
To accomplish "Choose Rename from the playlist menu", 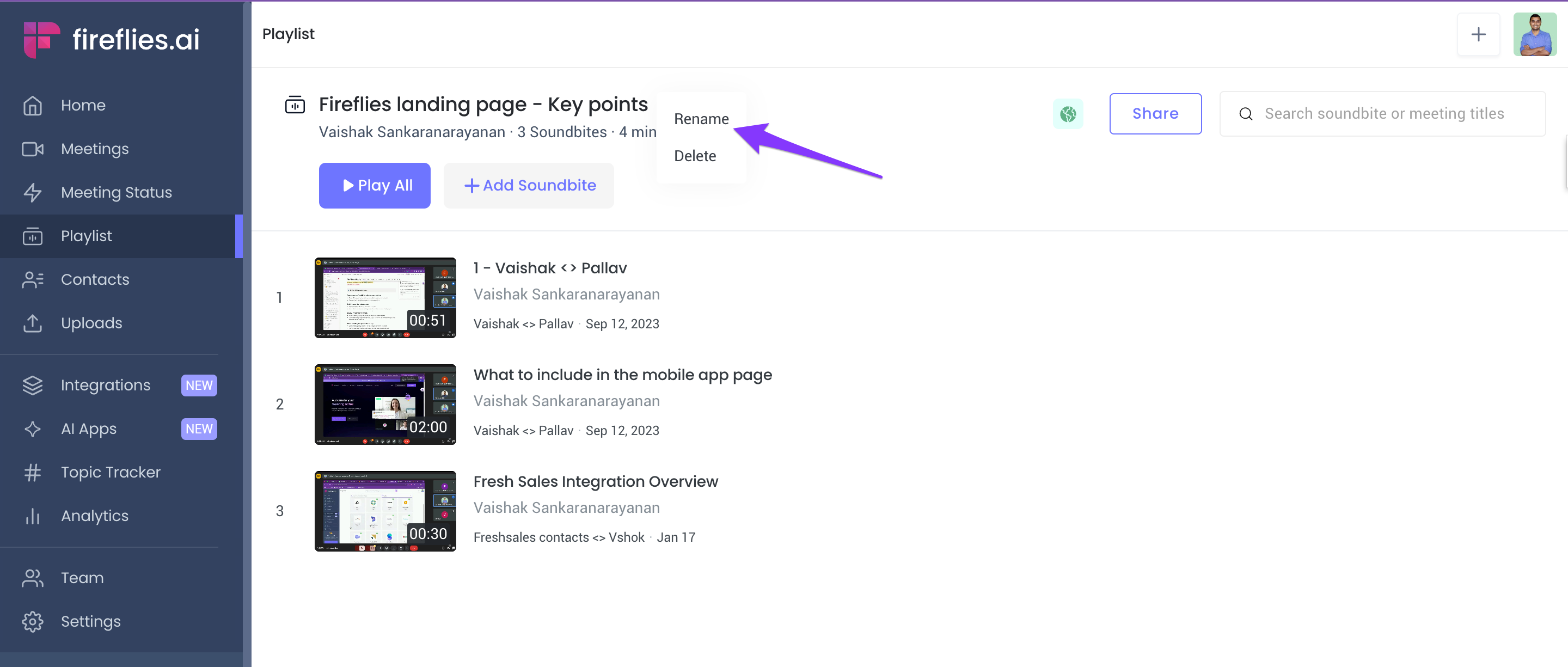I will point(701,119).
